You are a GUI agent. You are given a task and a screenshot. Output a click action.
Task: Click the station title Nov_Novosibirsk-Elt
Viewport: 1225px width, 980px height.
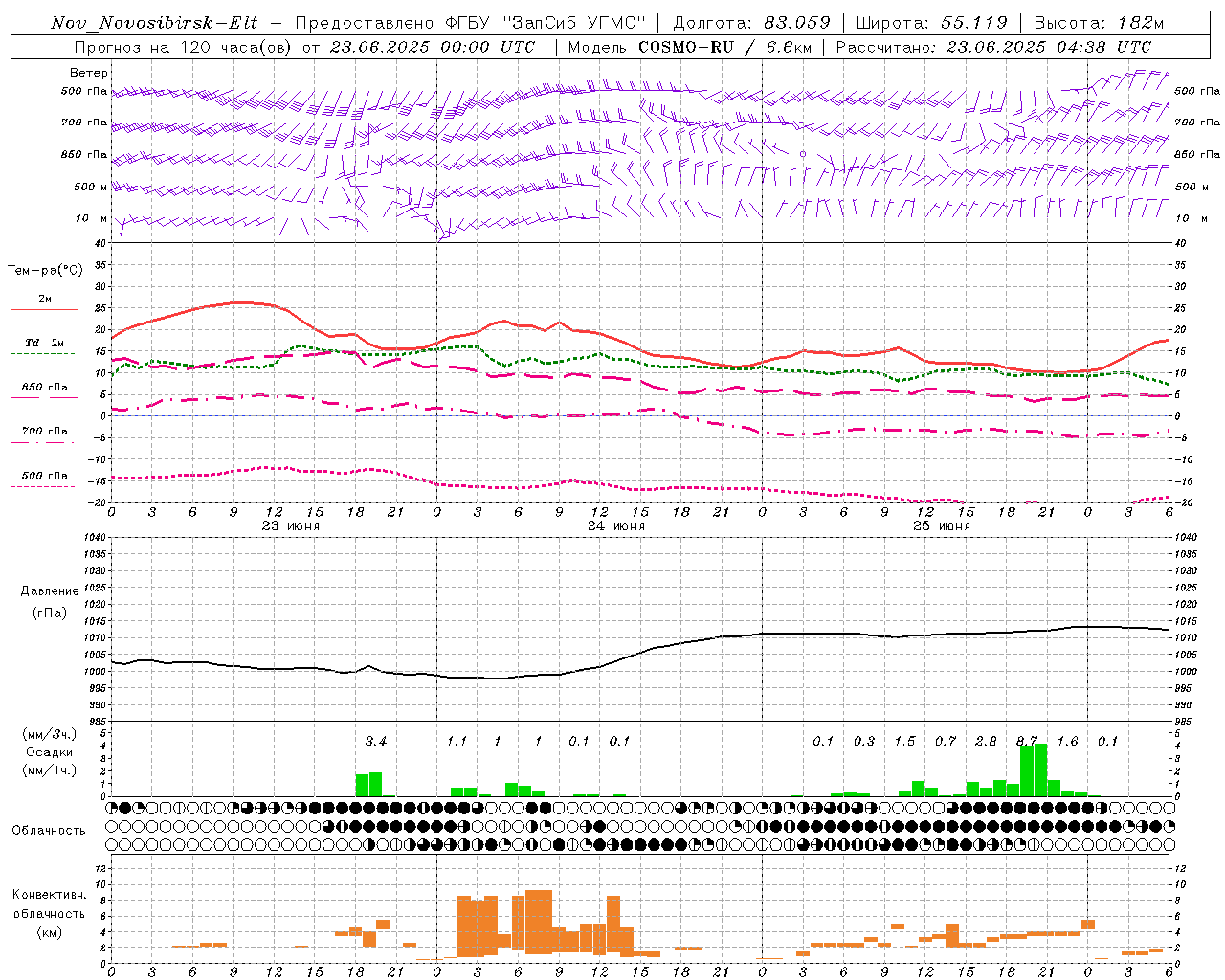(x=154, y=23)
